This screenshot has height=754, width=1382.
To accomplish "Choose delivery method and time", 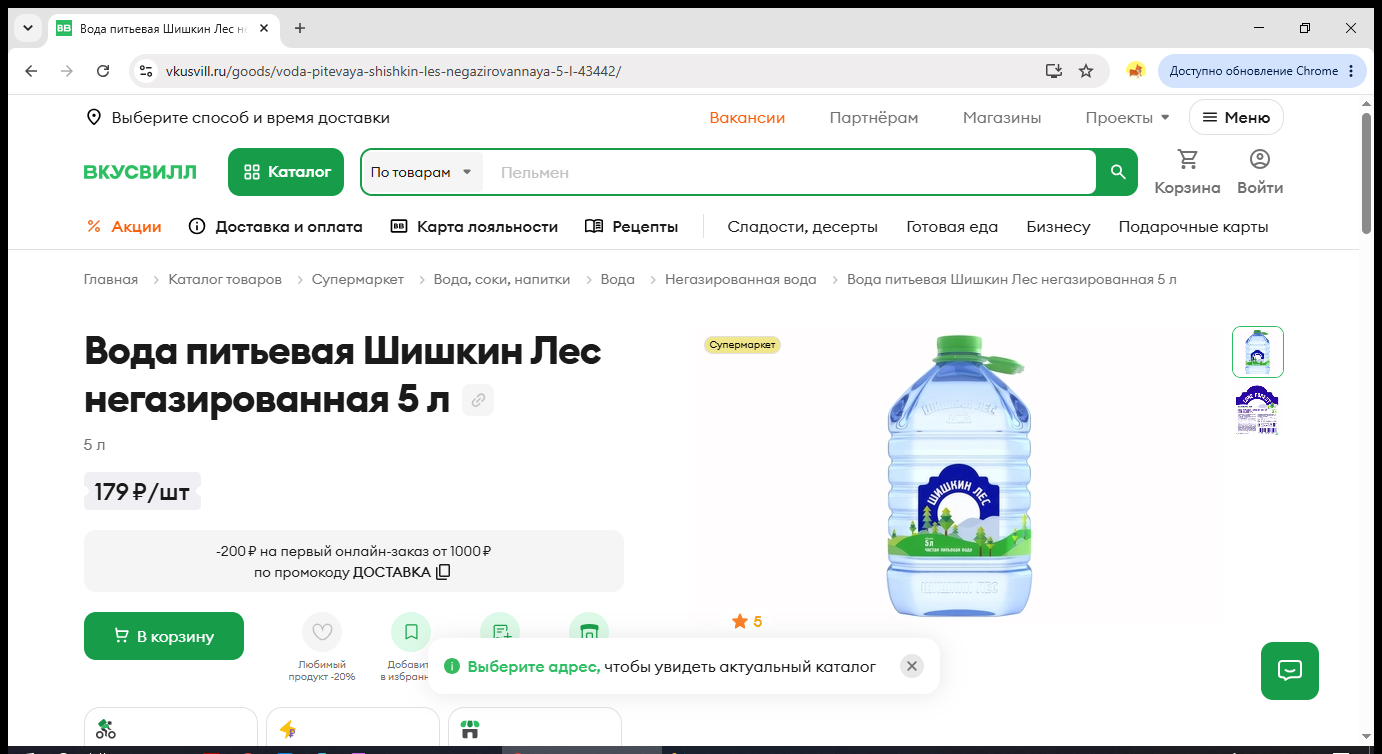I will pos(238,117).
